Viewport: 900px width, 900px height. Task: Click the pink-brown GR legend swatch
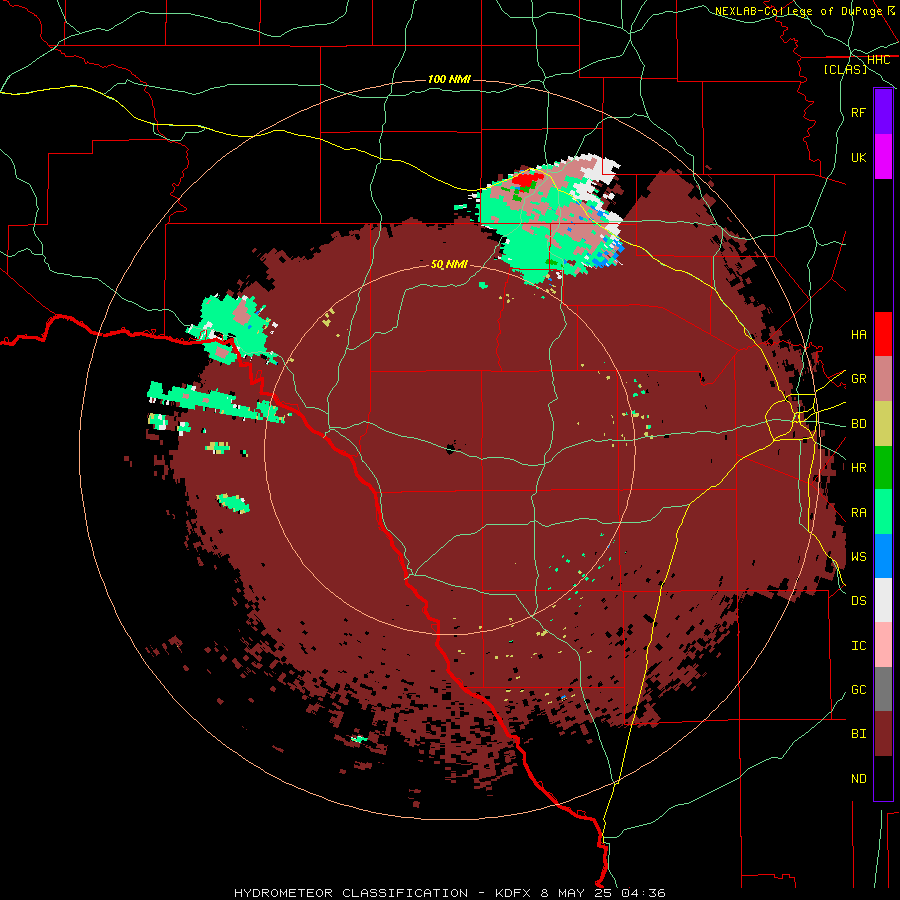coord(883,379)
